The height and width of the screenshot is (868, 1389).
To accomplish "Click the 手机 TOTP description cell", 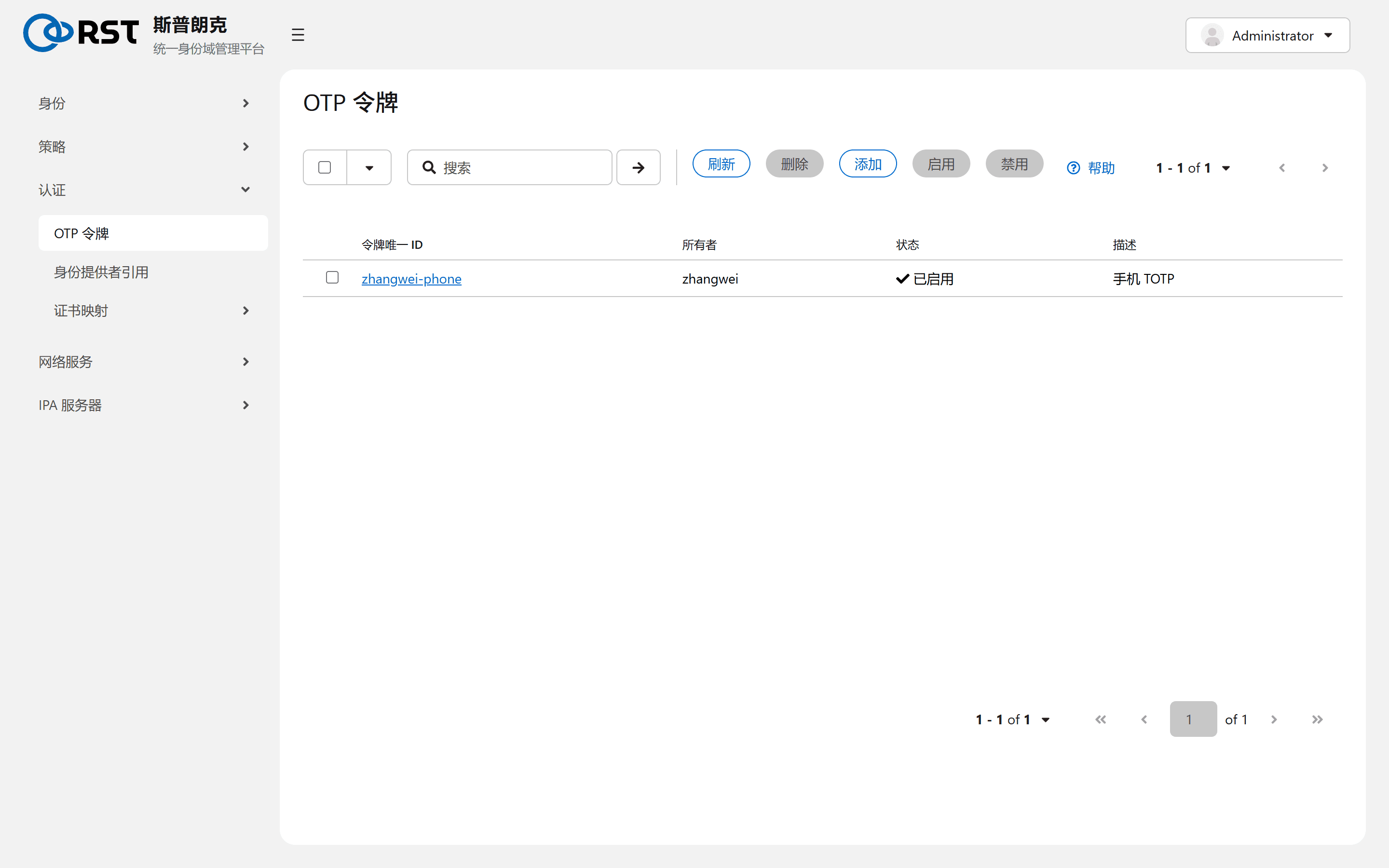I will [x=1144, y=279].
